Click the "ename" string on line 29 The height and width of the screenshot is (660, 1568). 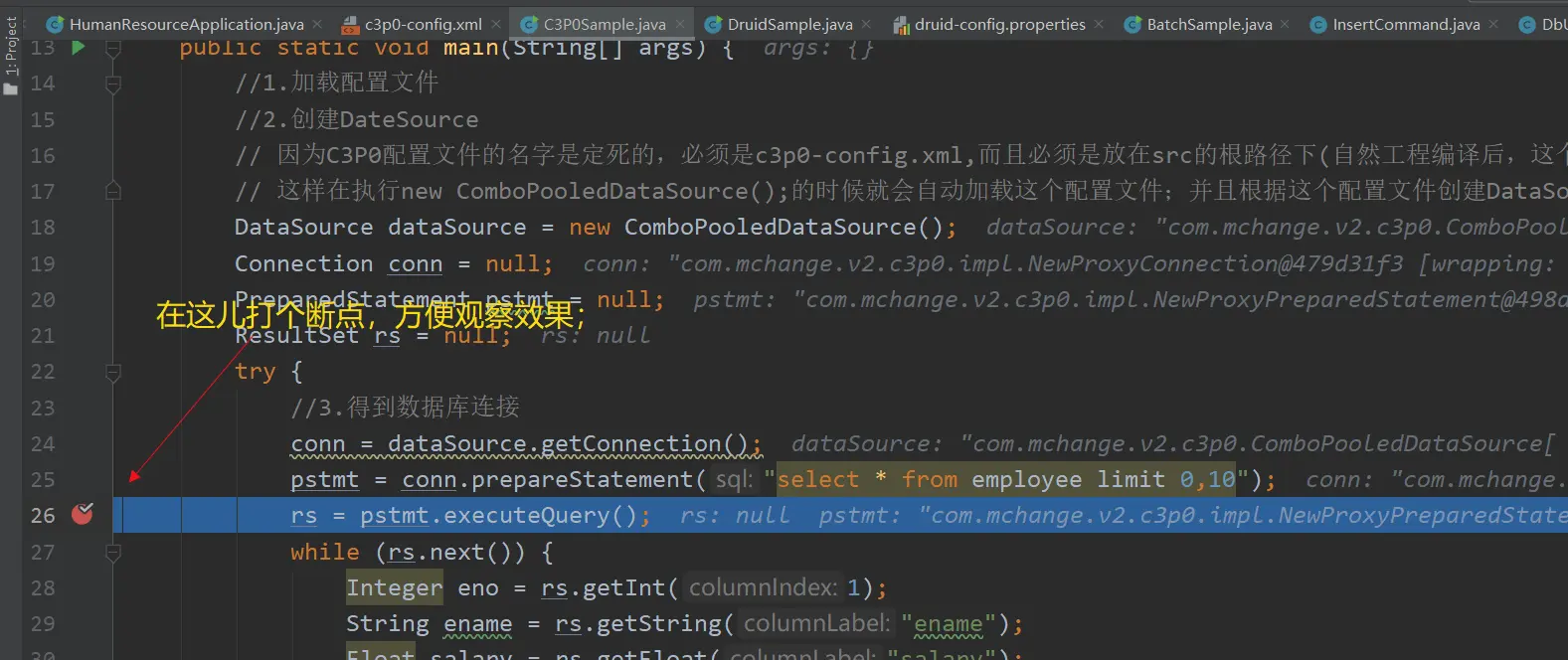click(949, 624)
